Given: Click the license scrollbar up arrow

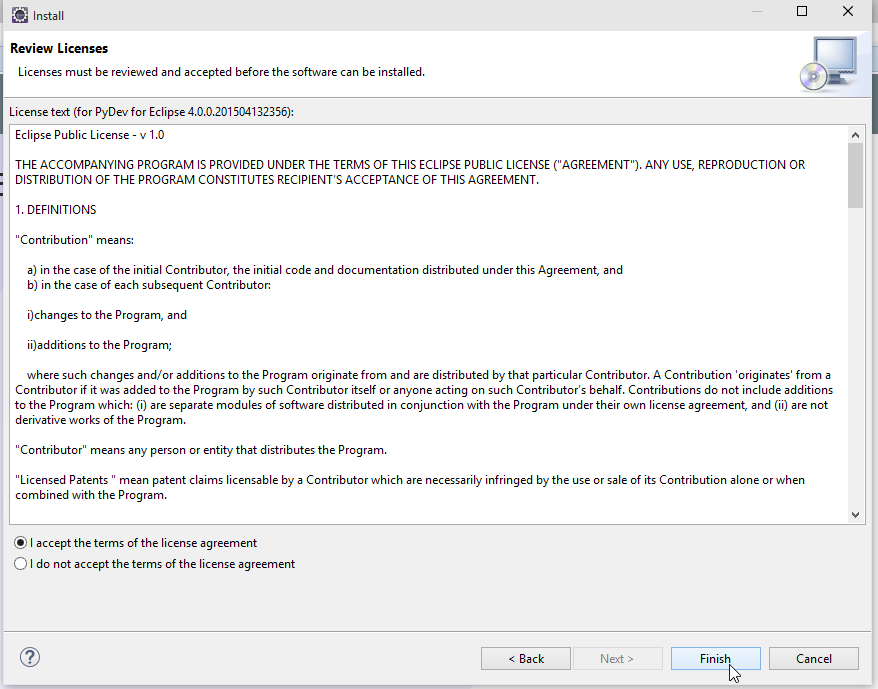Looking at the screenshot, I should [855, 135].
